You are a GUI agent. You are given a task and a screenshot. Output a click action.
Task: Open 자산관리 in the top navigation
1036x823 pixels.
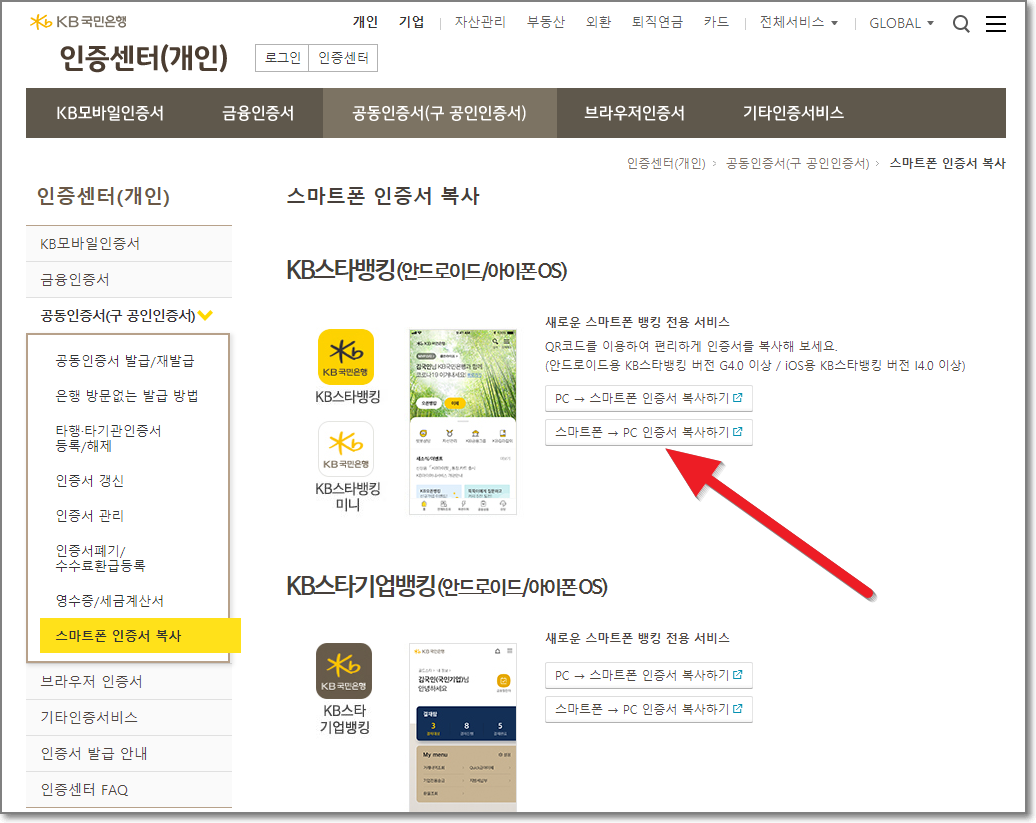480,22
